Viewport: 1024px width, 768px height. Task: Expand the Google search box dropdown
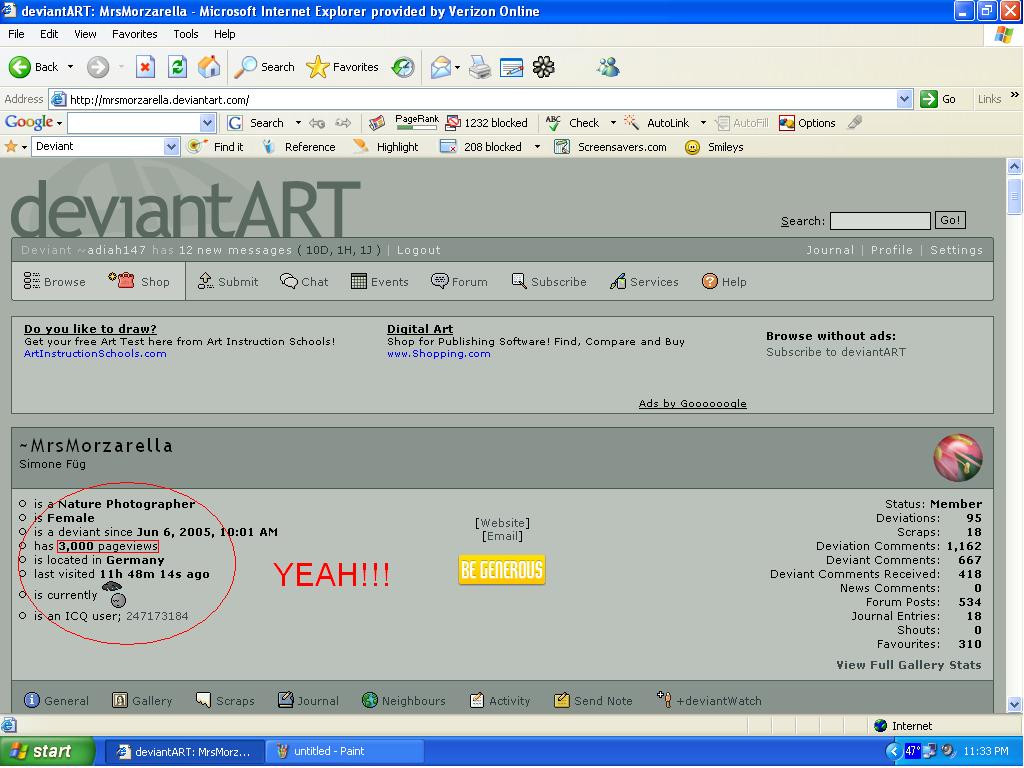[x=207, y=123]
